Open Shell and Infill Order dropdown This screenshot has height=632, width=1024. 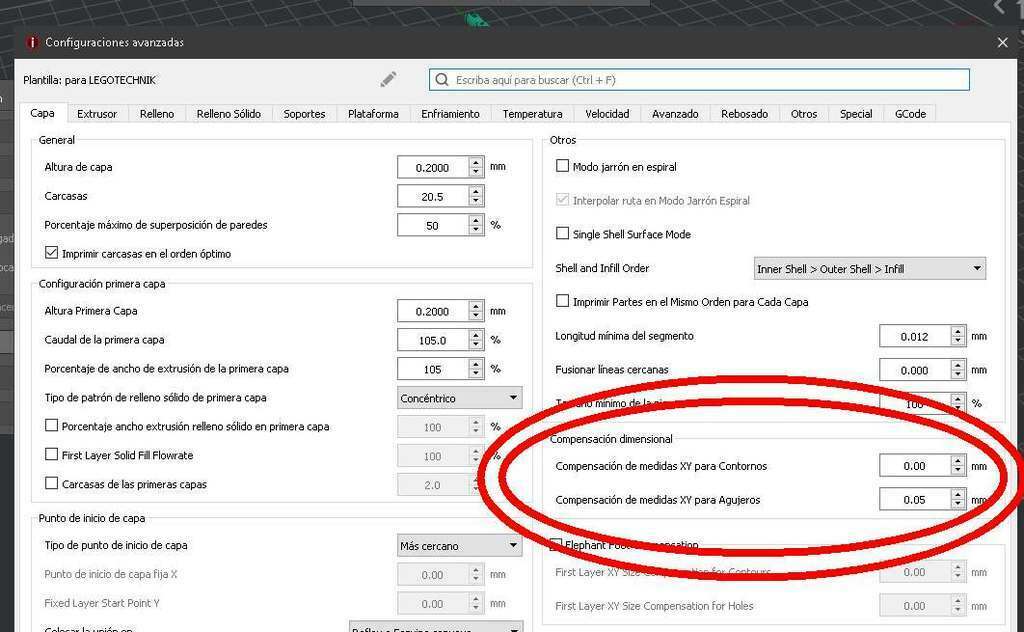pyautogui.click(x=869, y=268)
